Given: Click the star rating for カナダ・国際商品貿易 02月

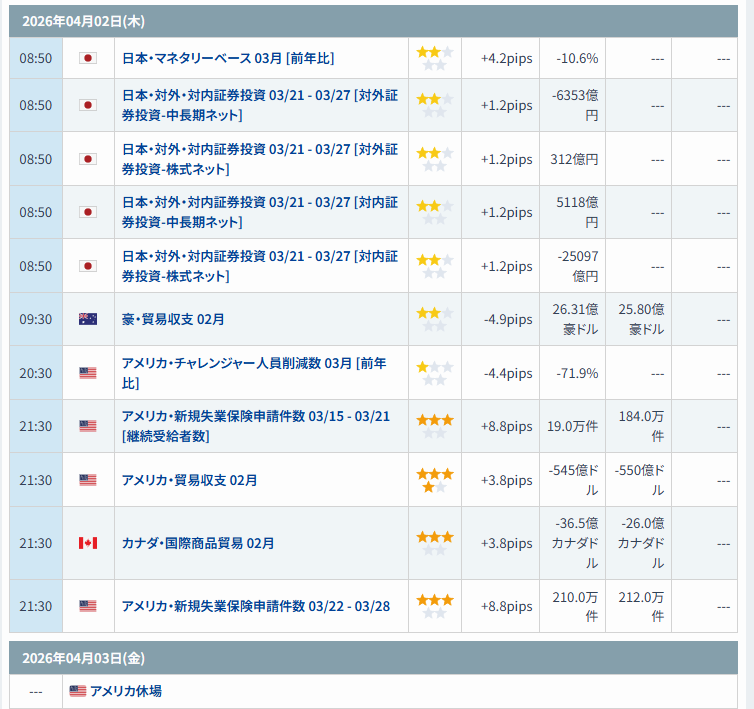Looking at the screenshot, I should tap(434, 543).
